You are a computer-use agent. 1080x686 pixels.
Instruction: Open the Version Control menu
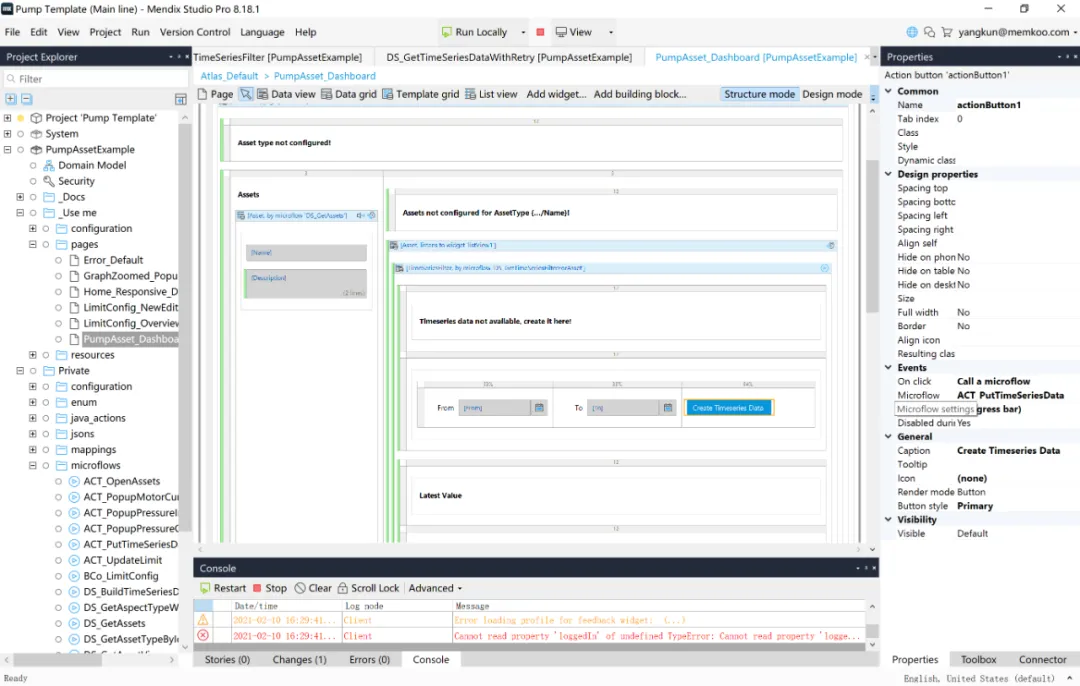pos(195,32)
